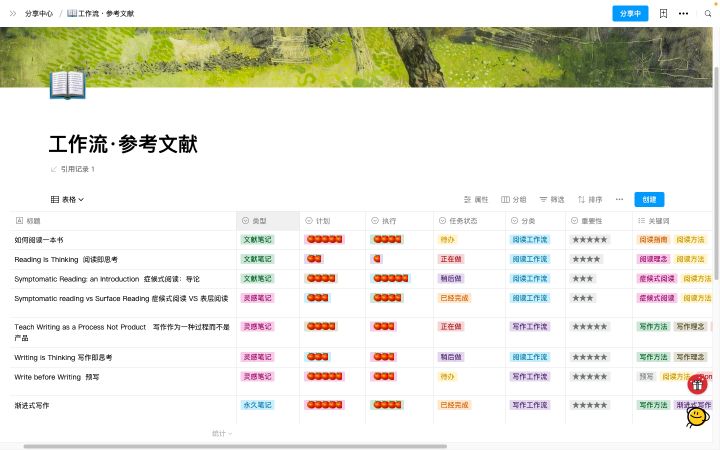
Task: Click the 灵感笔记 tag in Write before Writing row
Action: tap(257, 377)
